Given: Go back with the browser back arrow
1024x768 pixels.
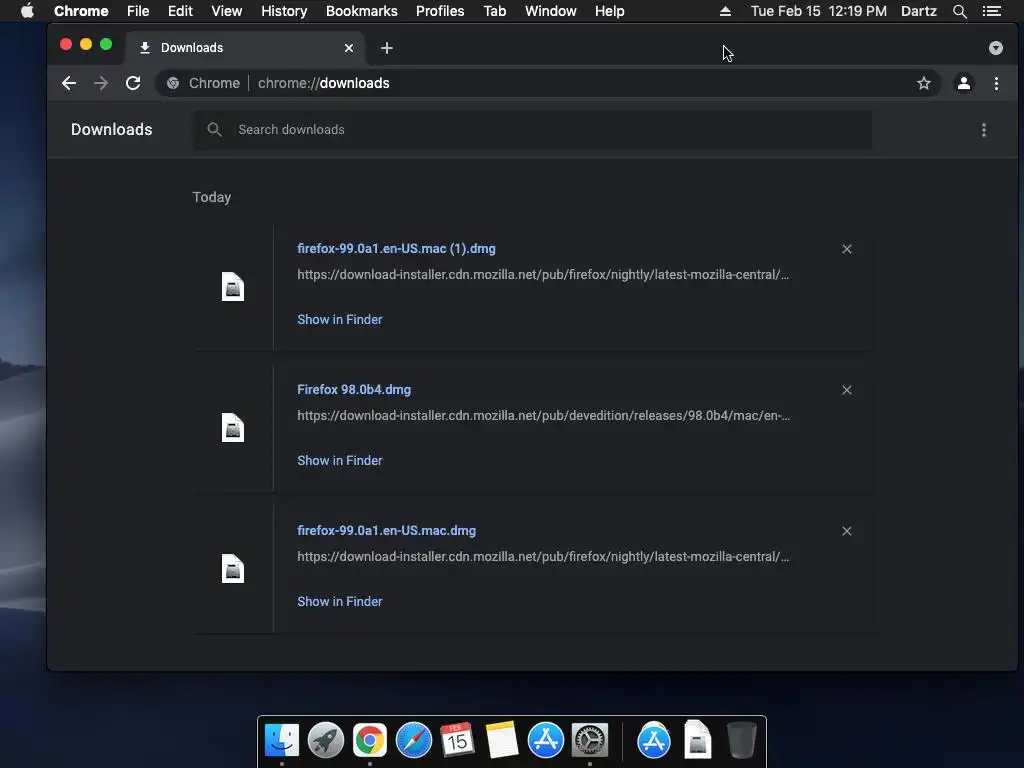Looking at the screenshot, I should tap(69, 83).
